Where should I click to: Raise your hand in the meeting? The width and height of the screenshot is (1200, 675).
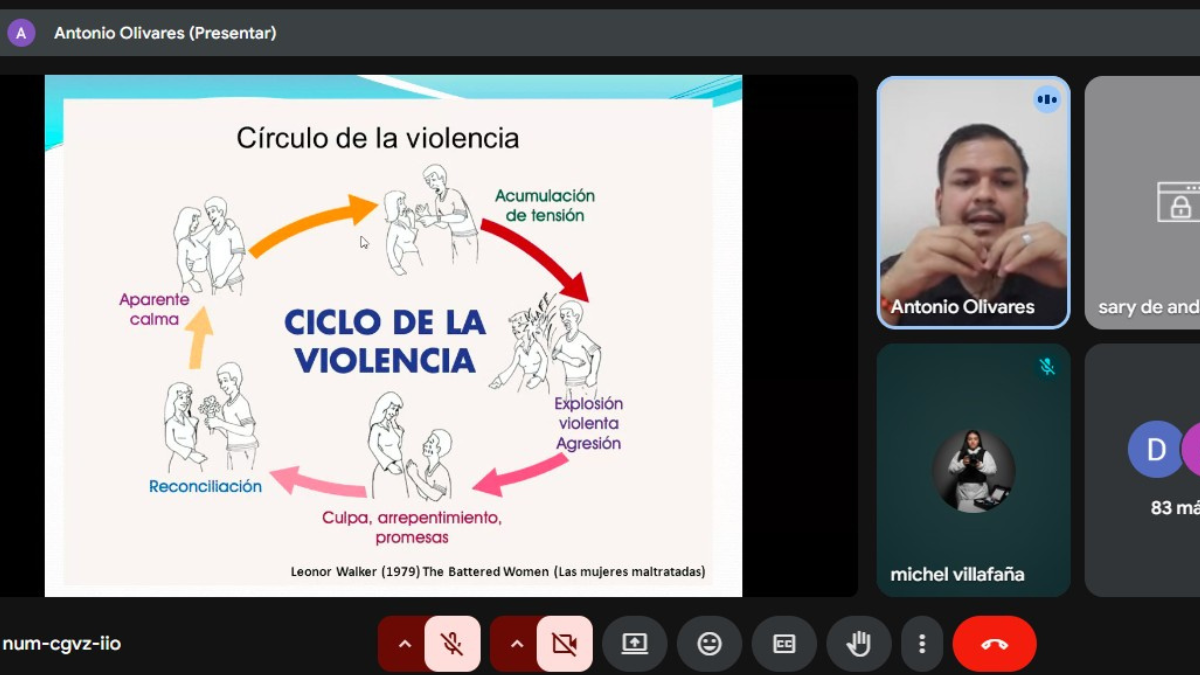point(858,644)
